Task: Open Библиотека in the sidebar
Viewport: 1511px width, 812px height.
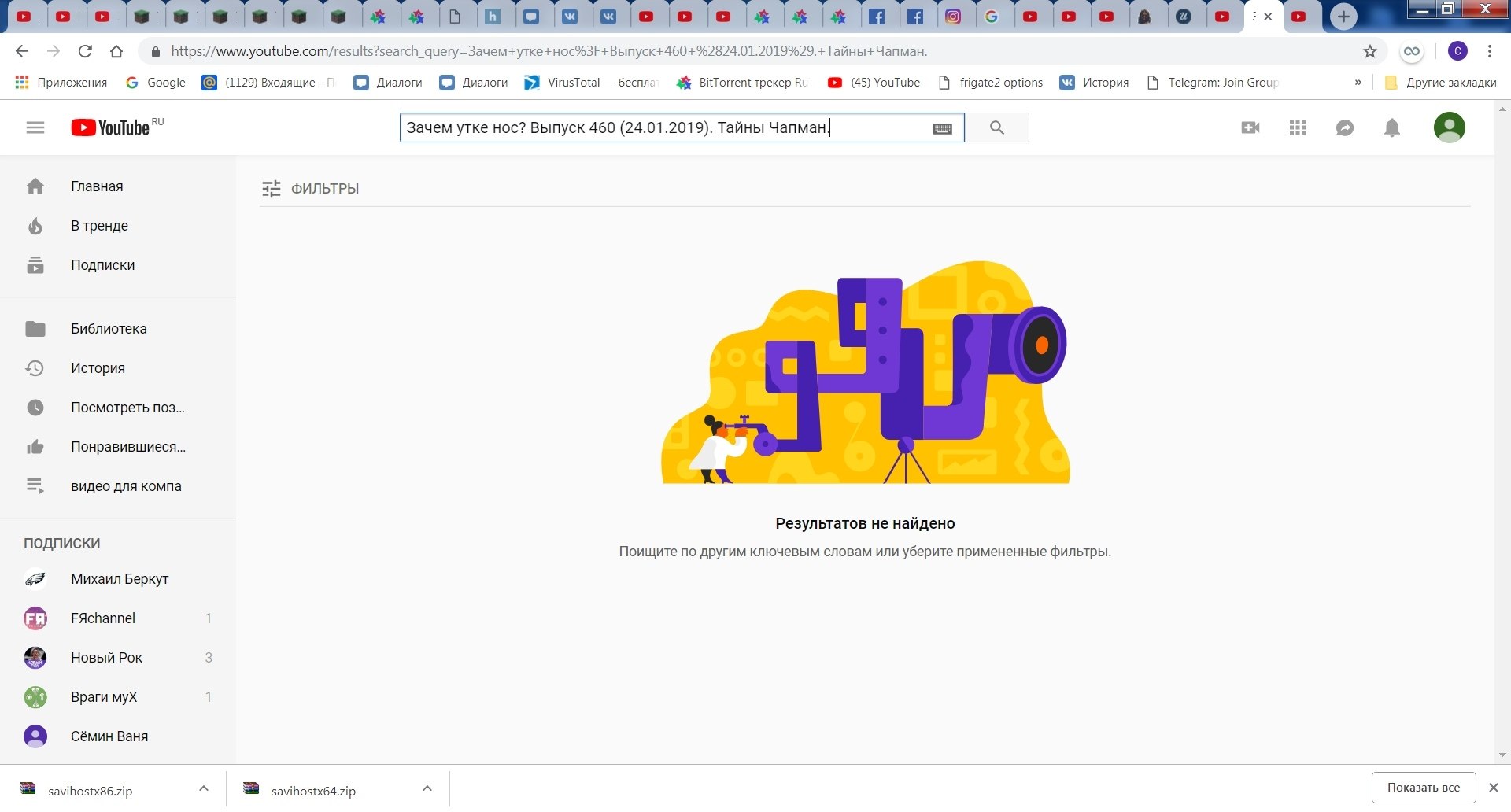Action: (x=118, y=329)
